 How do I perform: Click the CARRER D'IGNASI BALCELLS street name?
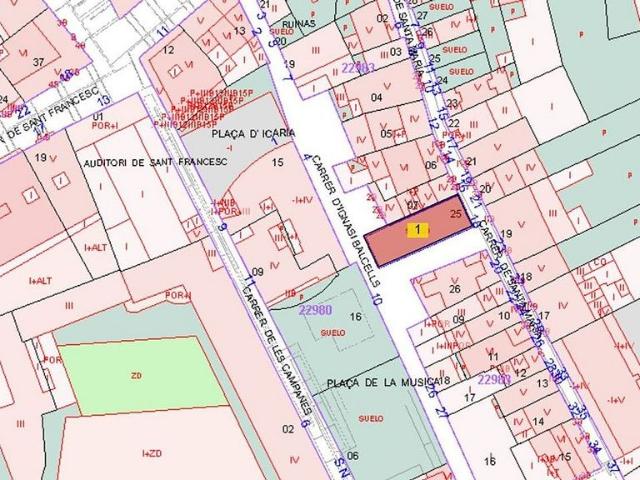(347, 220)
